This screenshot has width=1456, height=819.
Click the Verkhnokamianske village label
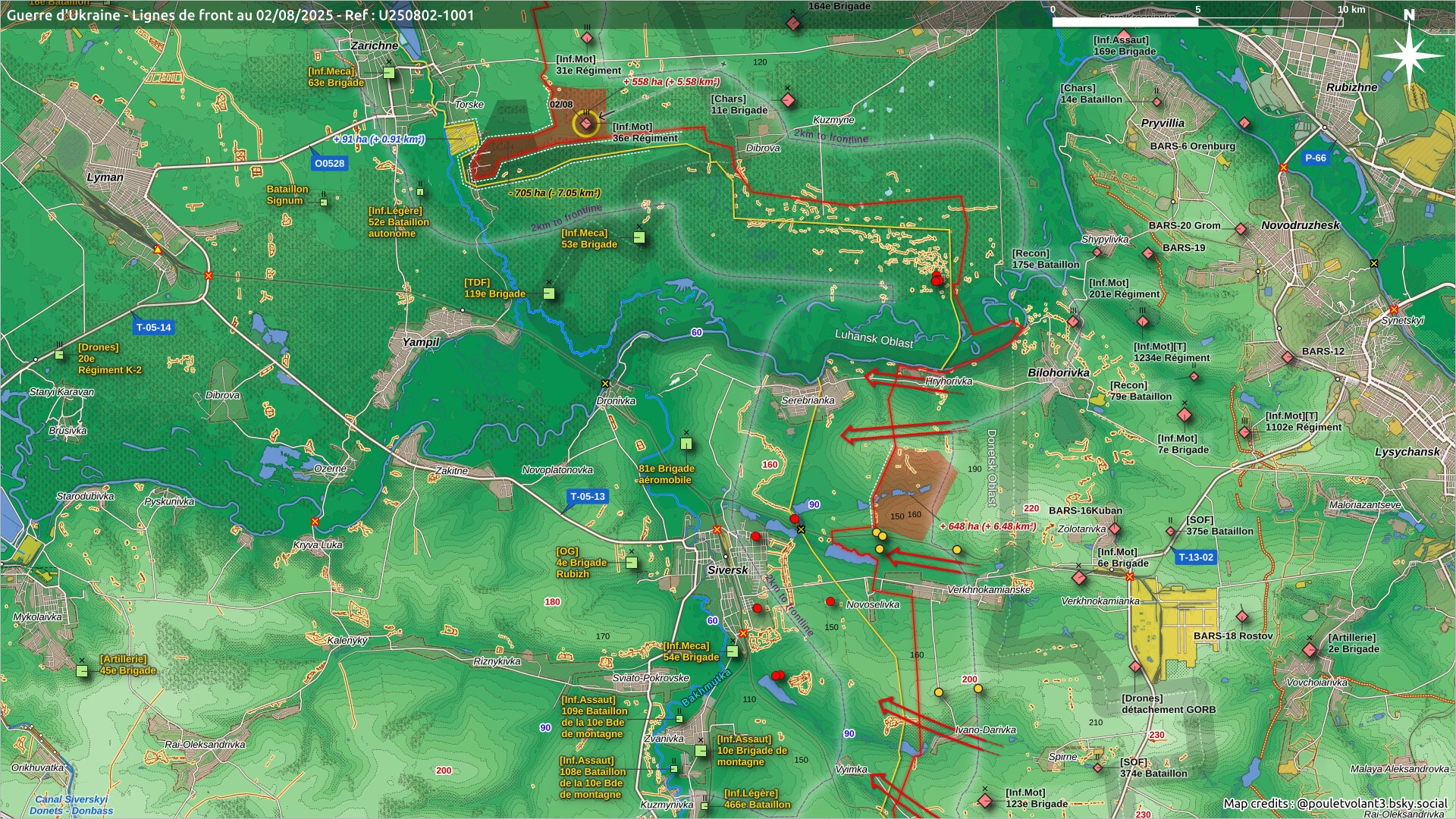click(989, 589)
